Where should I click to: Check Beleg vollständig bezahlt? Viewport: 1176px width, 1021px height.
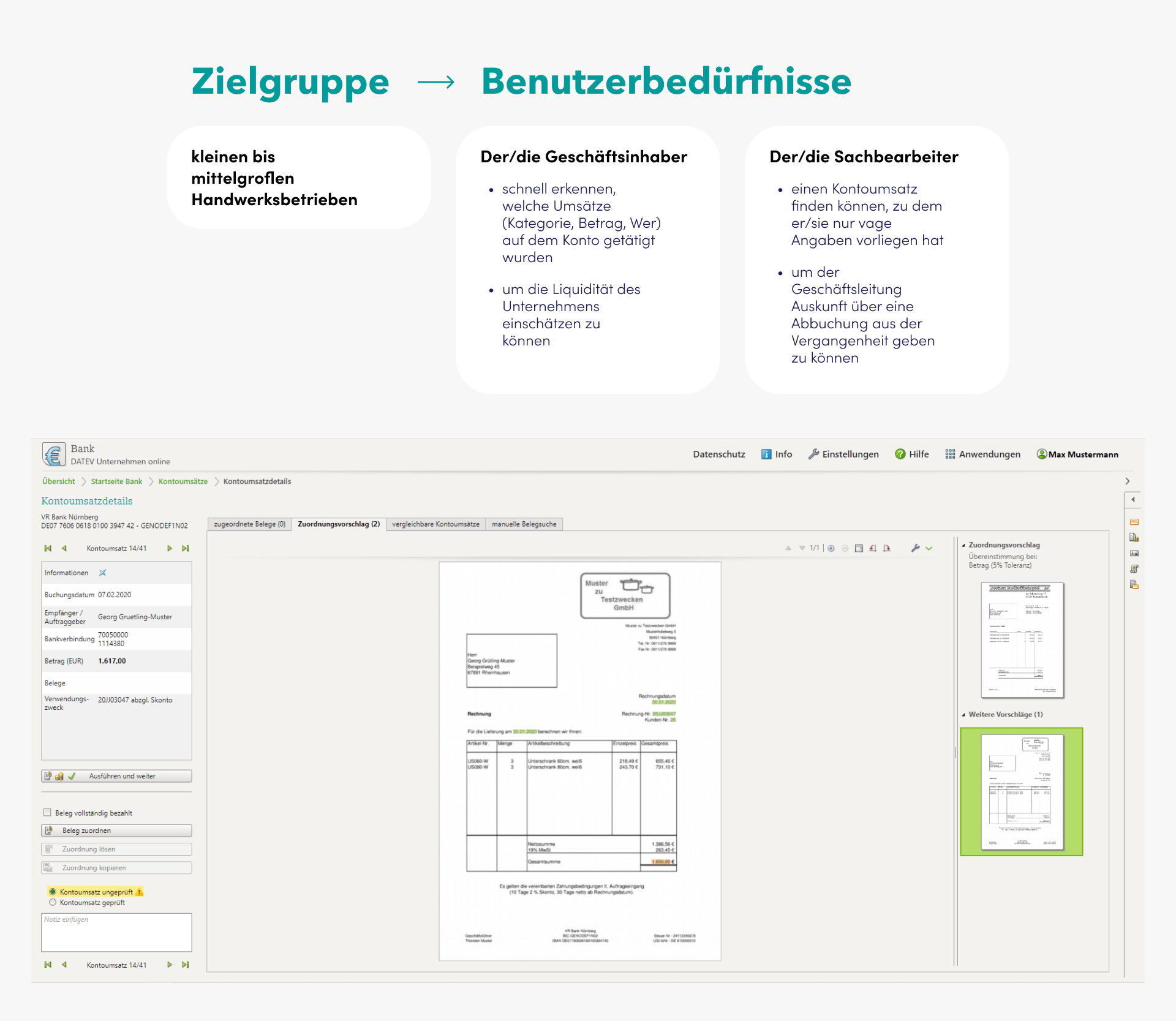click(47, 813)
